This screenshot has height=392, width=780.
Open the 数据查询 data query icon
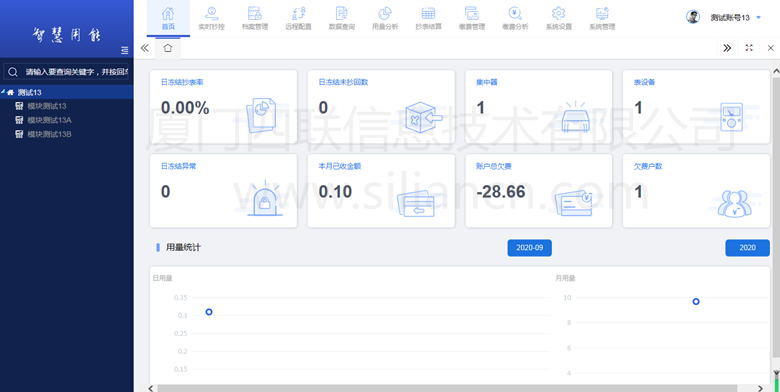tap(342, 13)
